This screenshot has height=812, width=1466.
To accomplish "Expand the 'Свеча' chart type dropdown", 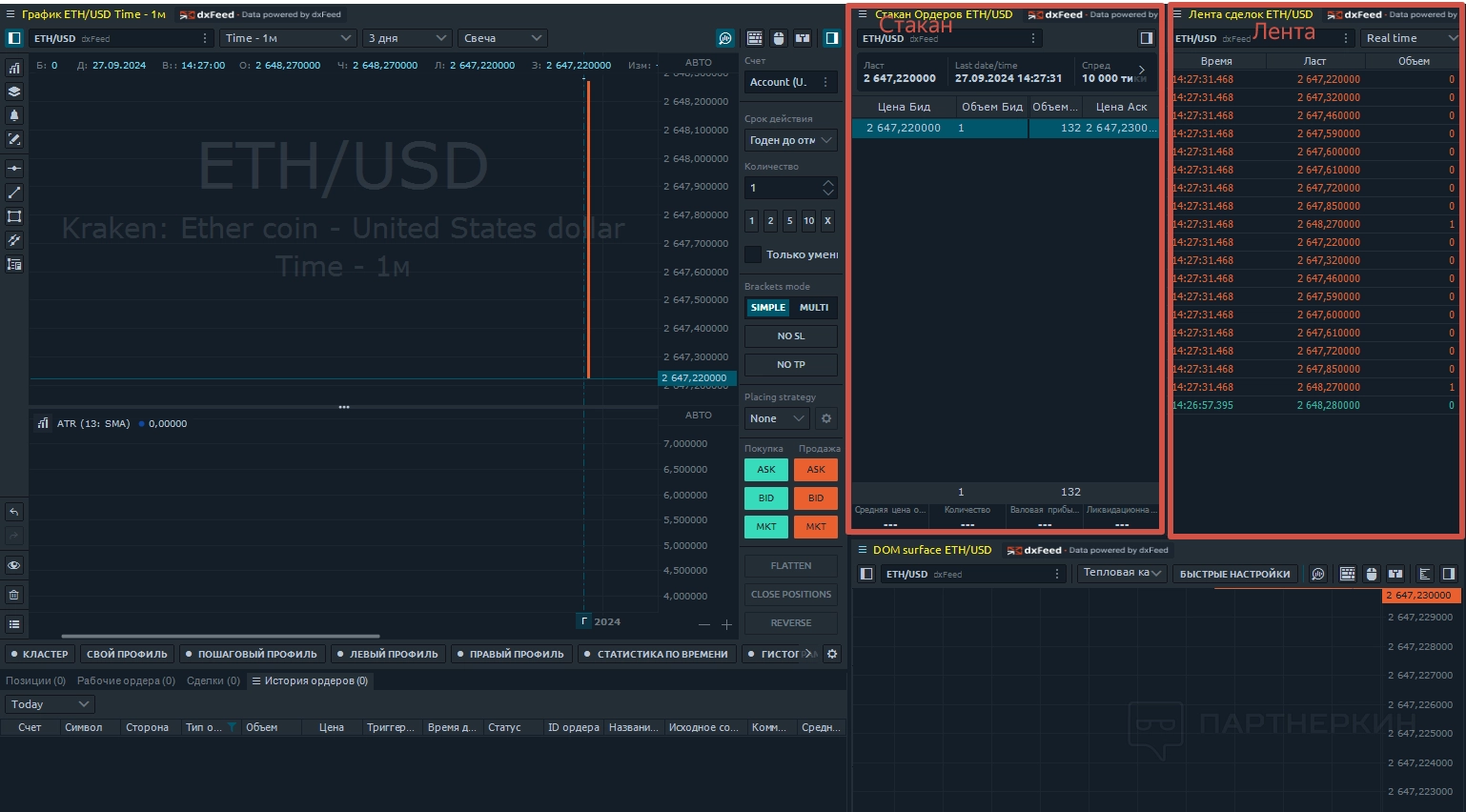I will point(502,38).
